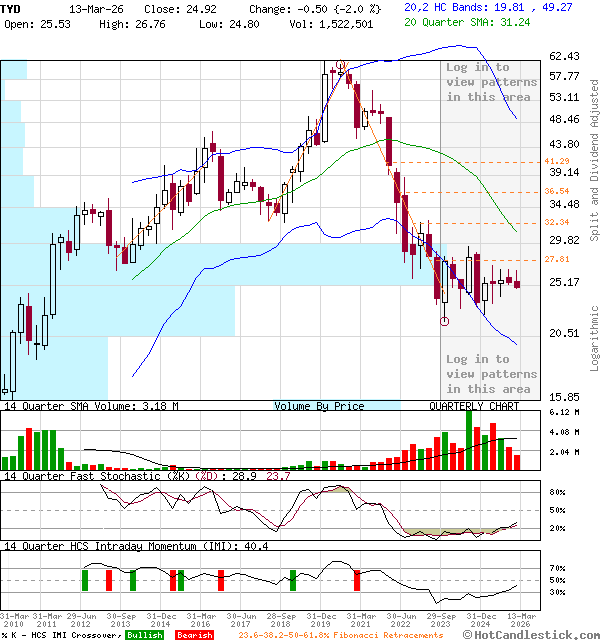Click the upper 'Log in to view patterns' text
Viewport: 600px width, 640px height.
[491, 82]
